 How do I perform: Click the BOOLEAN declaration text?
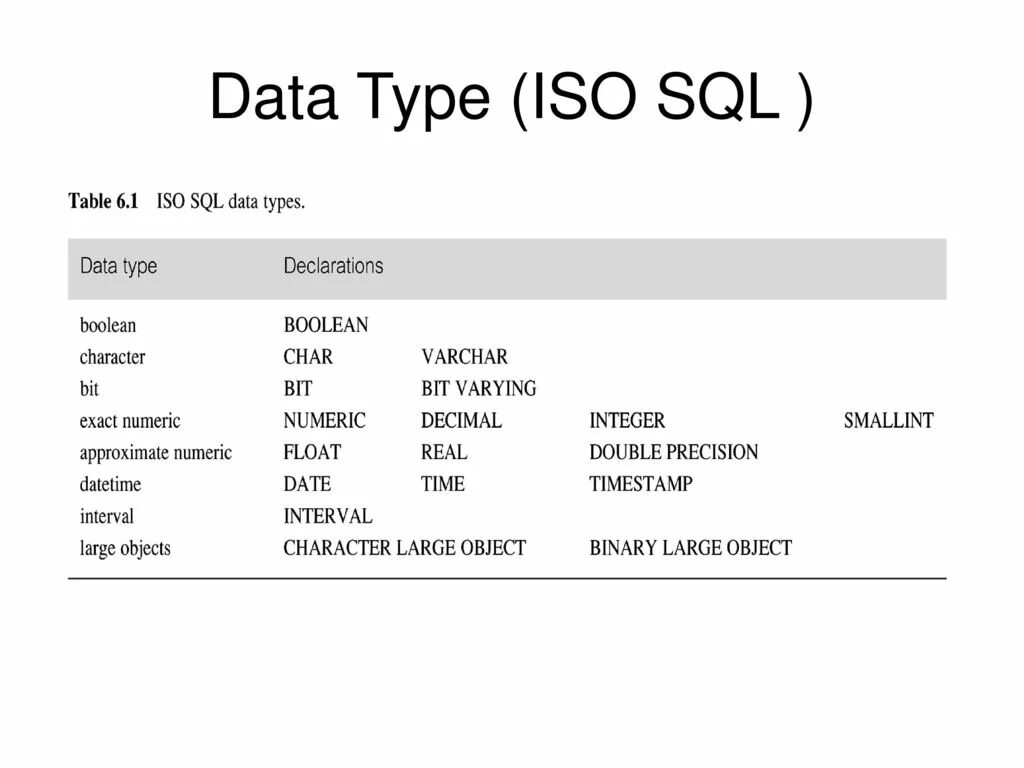(x=326, y=325)
